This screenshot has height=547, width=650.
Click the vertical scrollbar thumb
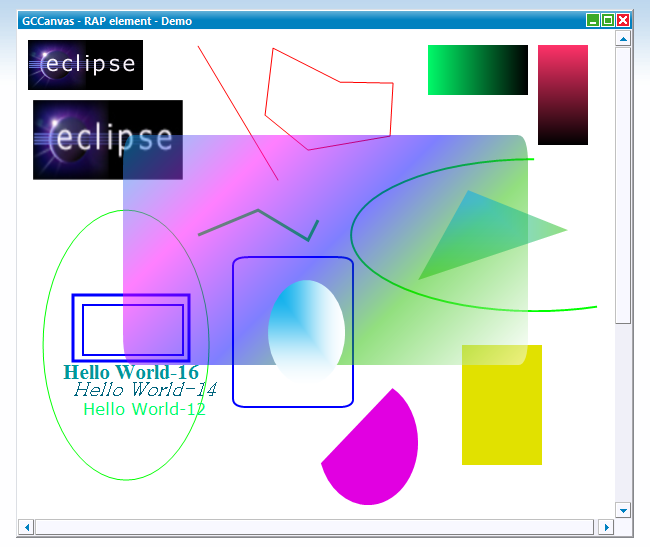pyautogui.click(x=623, y=185)
